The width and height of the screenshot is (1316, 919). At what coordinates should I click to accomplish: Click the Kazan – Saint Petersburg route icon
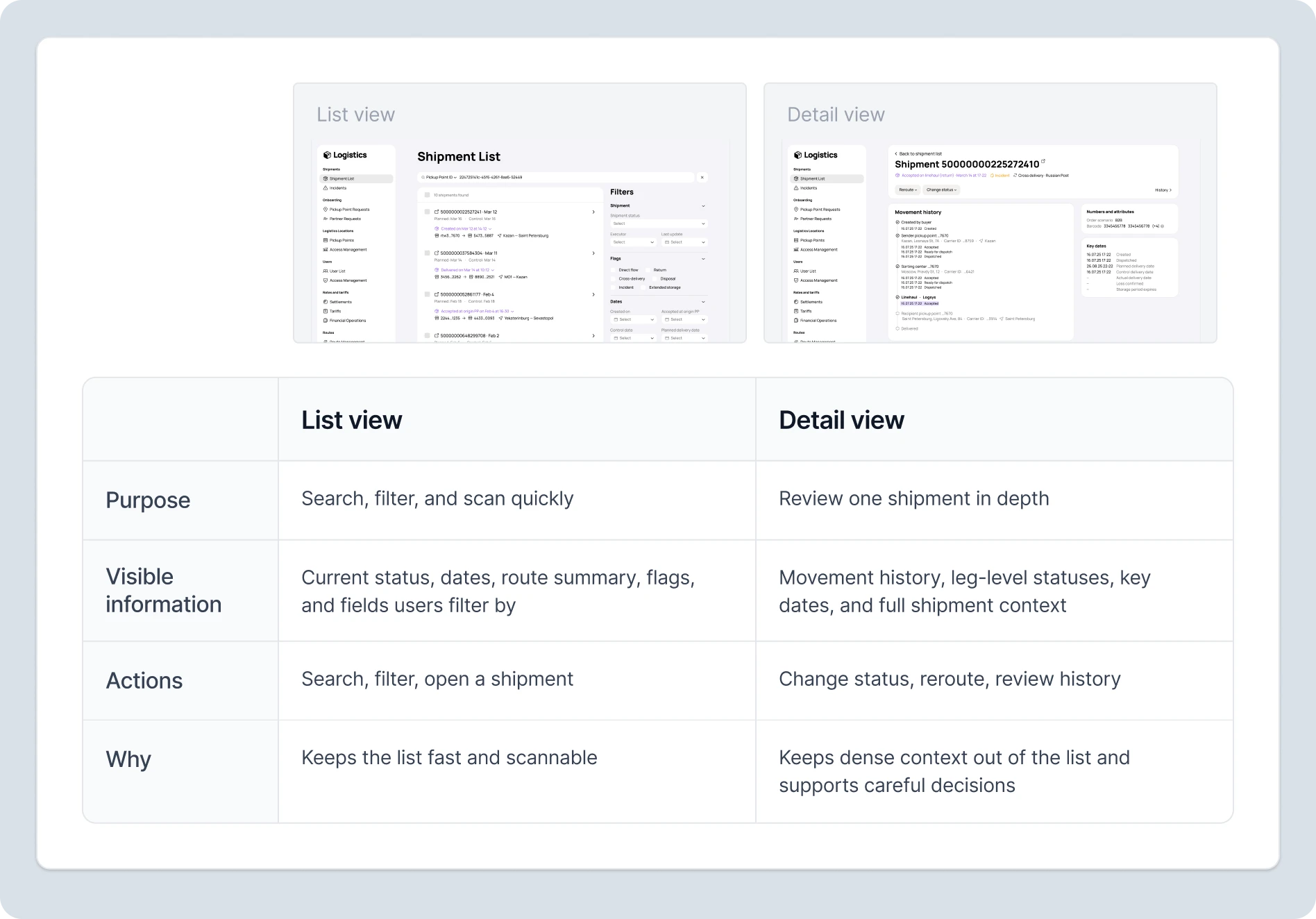pyautogui.click(x=500, y=235)
